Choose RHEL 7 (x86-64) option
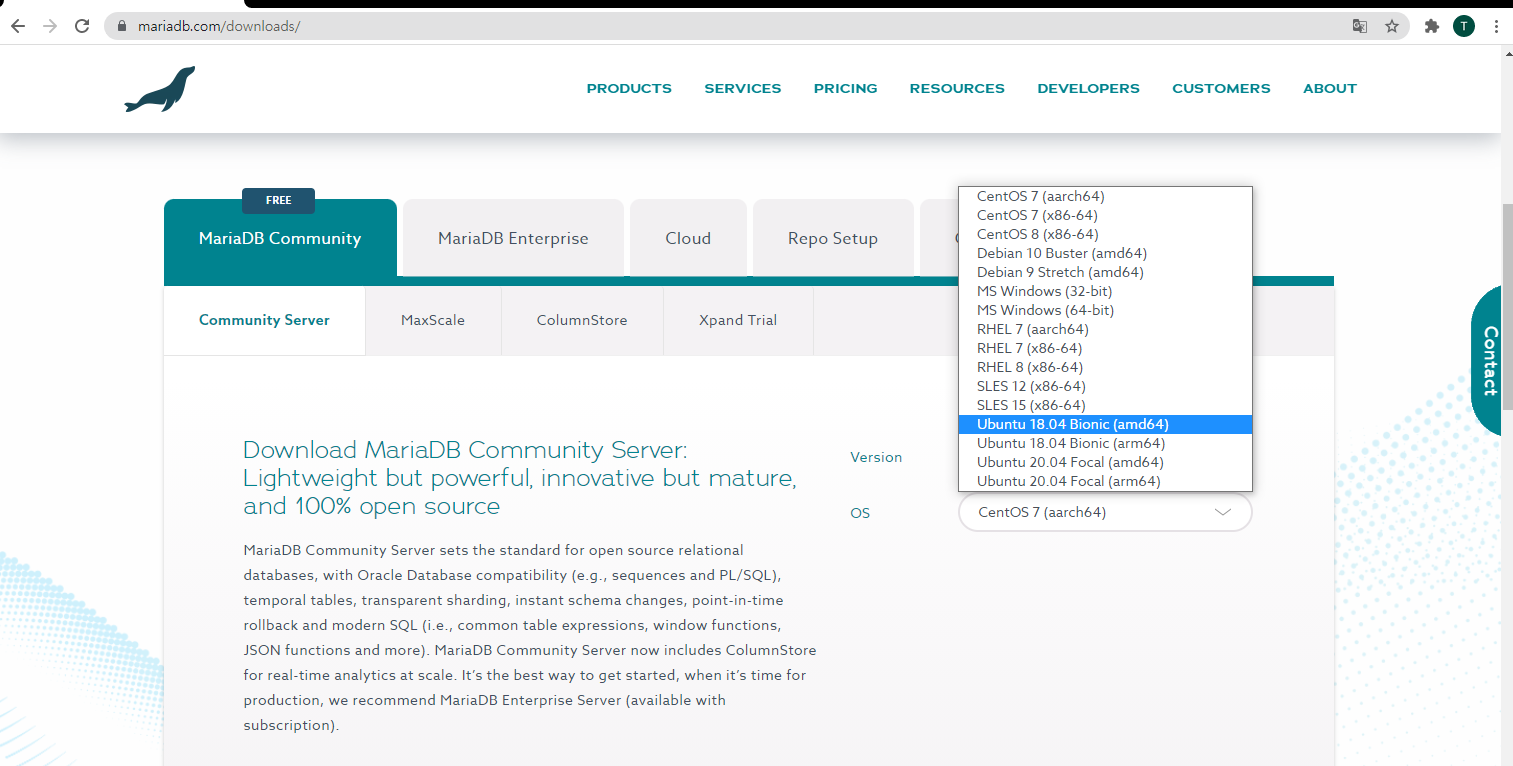 pyautogui.click(x=1105, y=348)
